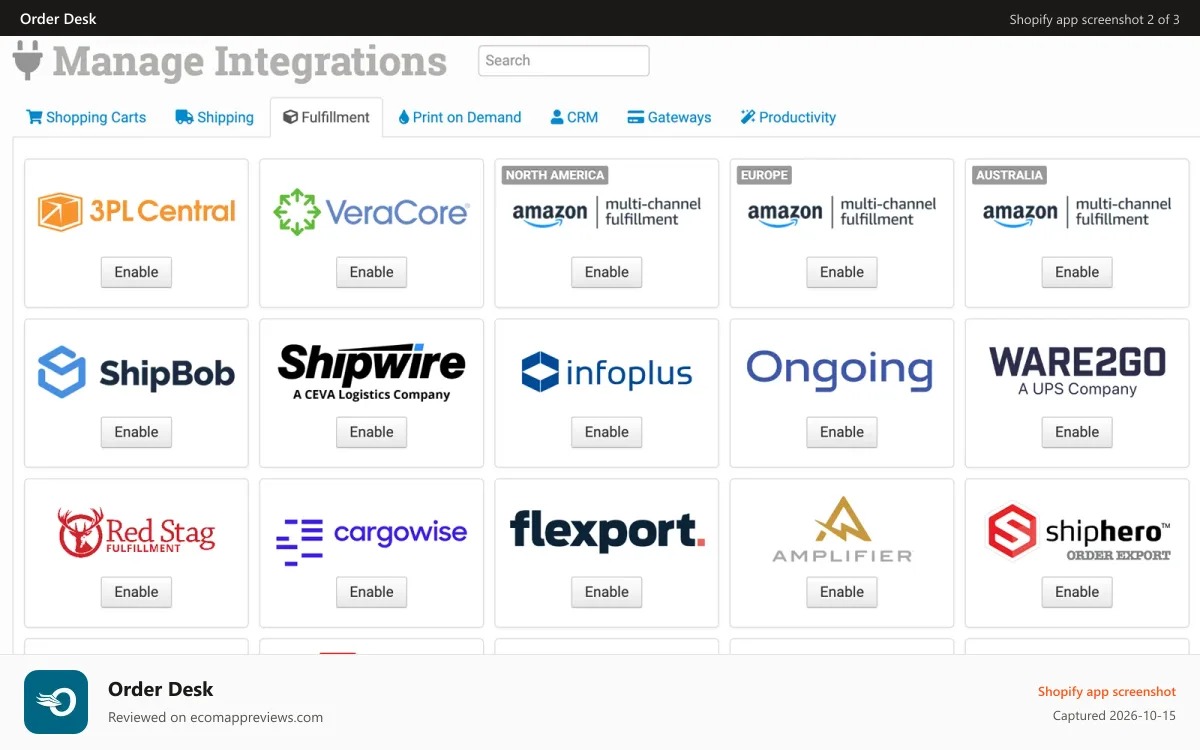1200x750 pixels.
Task: Enable the VeraCore integration
Action: tap(371, 272)
